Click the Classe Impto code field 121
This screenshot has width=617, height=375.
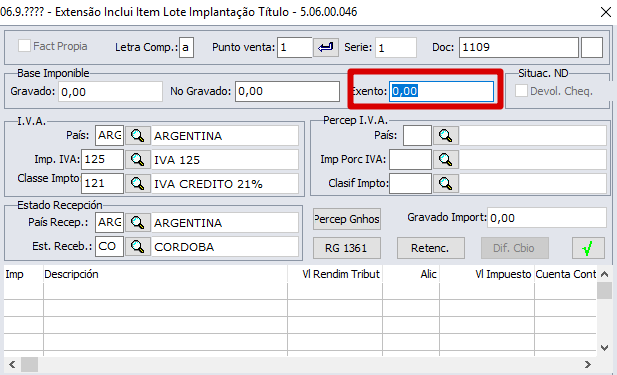pyautogui.click(x=102, y=183)
